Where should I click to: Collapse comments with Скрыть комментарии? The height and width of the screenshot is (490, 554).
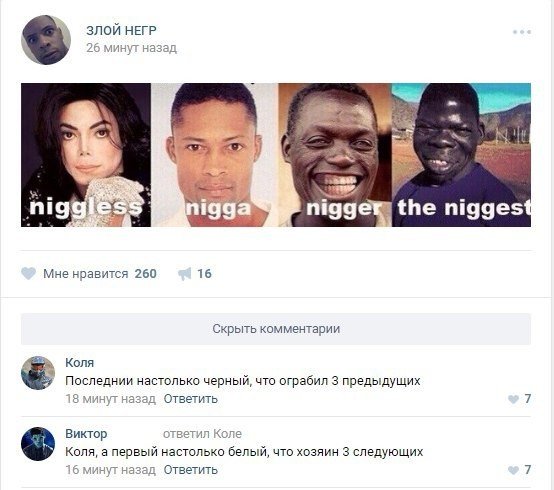tap(276, 329)
